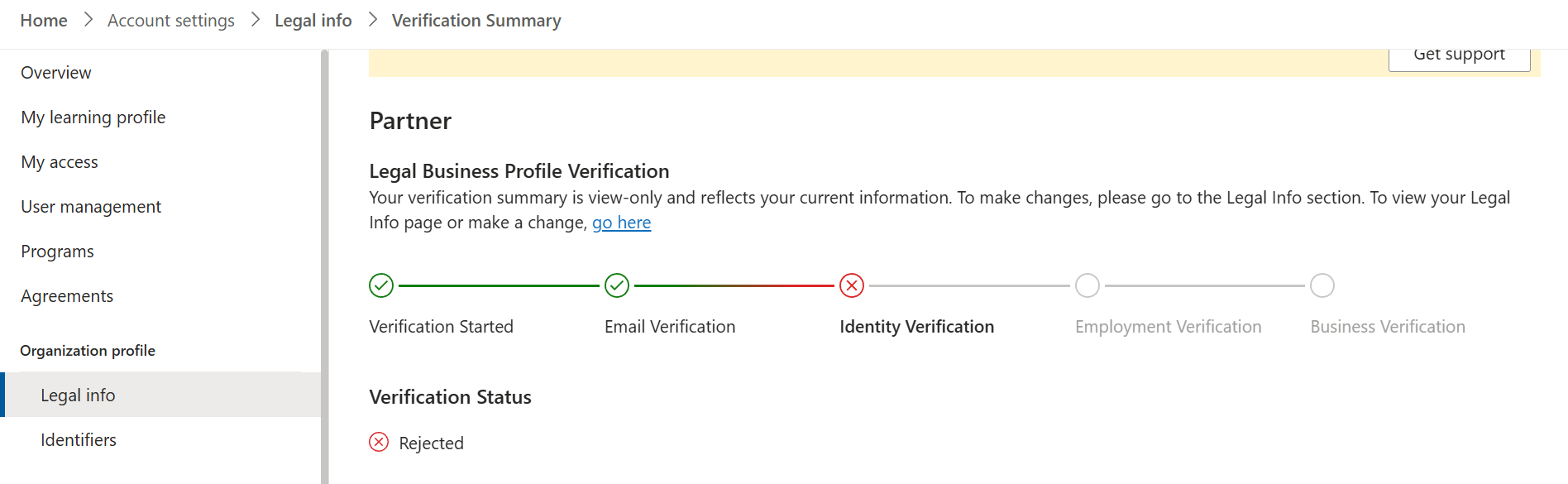This screenshot has height=484, width=1568.
Task: Click the empty Employment Verification step circle
Action: pos(1088,285)
